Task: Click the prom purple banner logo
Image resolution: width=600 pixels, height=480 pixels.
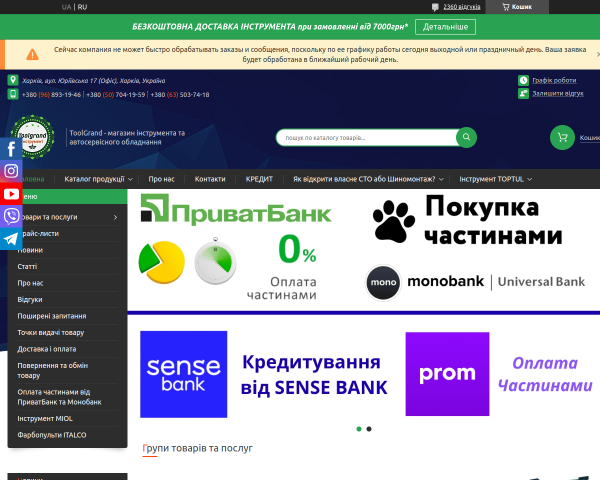Action: [x=447, y=374]
